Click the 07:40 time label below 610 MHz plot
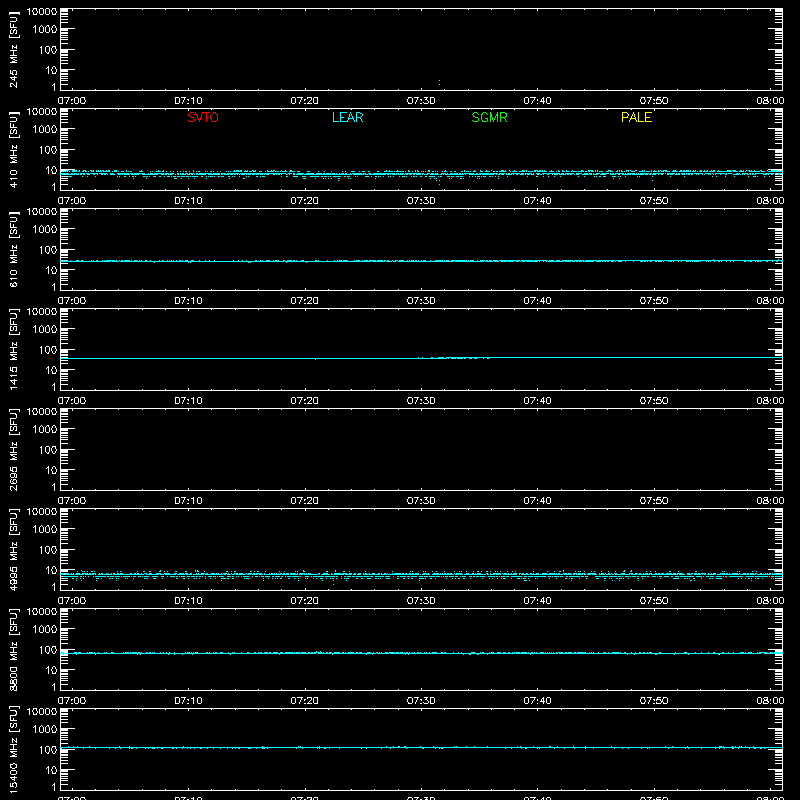Viewport: 800px width, 800px height. [537, 301]
